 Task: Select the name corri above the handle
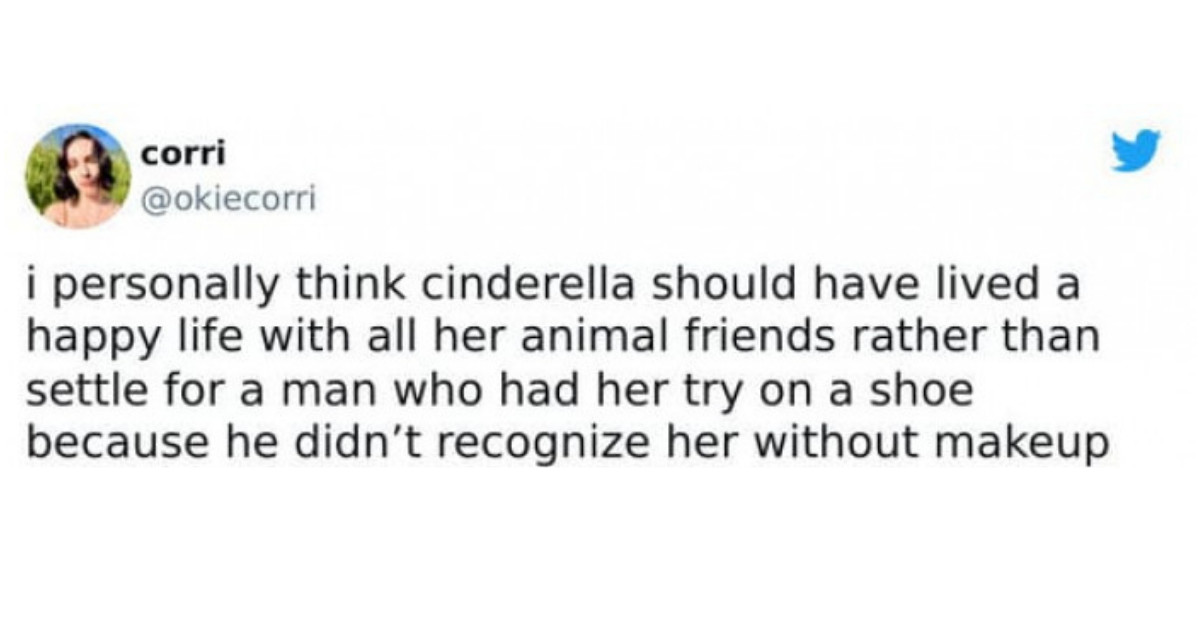182,153
